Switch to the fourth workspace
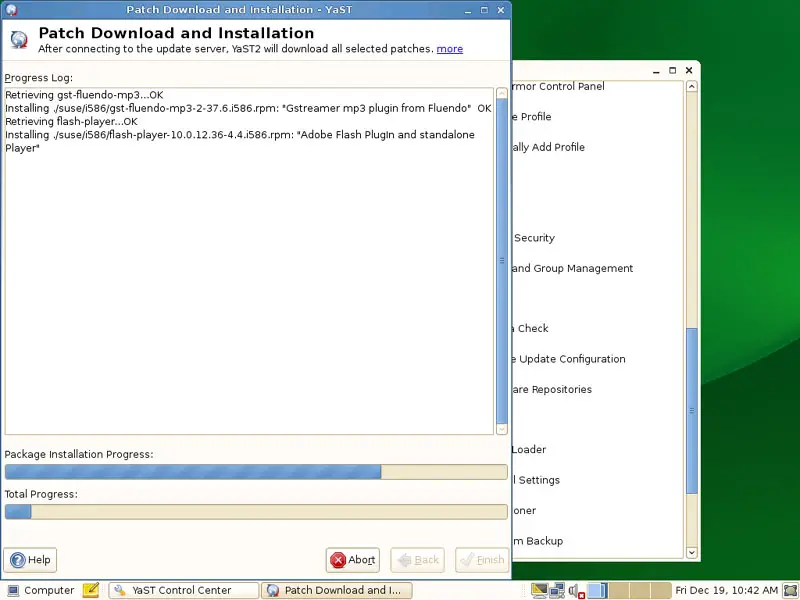 pyautogui.click(x=660, y=590)
